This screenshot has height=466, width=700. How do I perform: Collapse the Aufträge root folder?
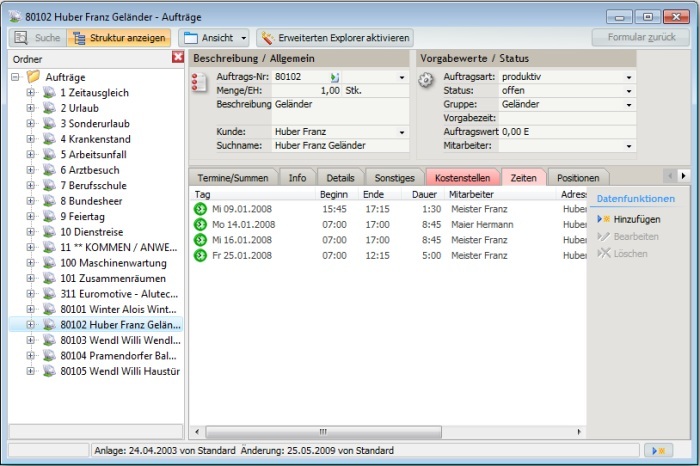pyautogui.click(x=15, y=77)
